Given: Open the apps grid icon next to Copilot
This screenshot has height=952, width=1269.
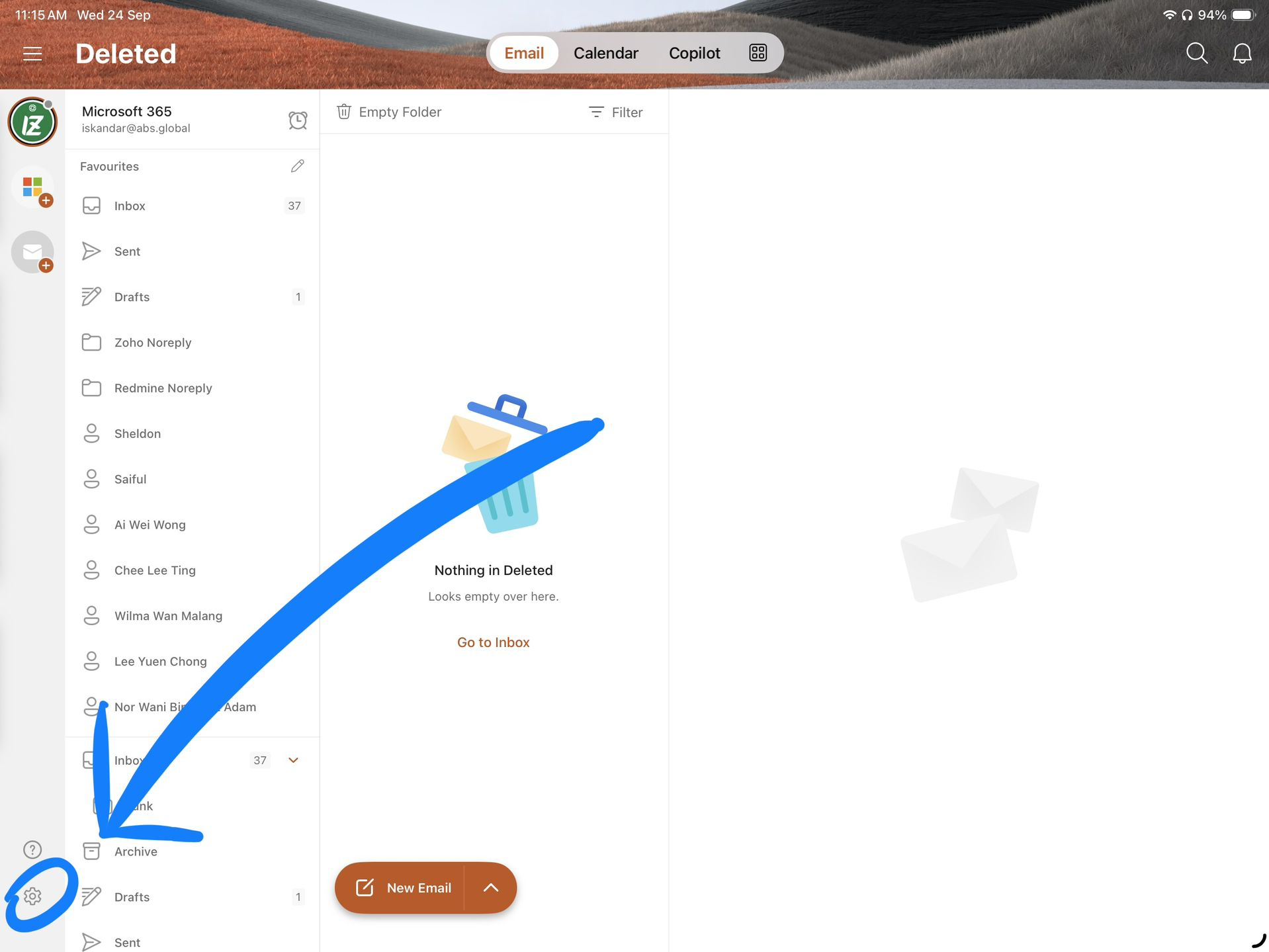Looking at the screenshot, I should pos(758,53).
